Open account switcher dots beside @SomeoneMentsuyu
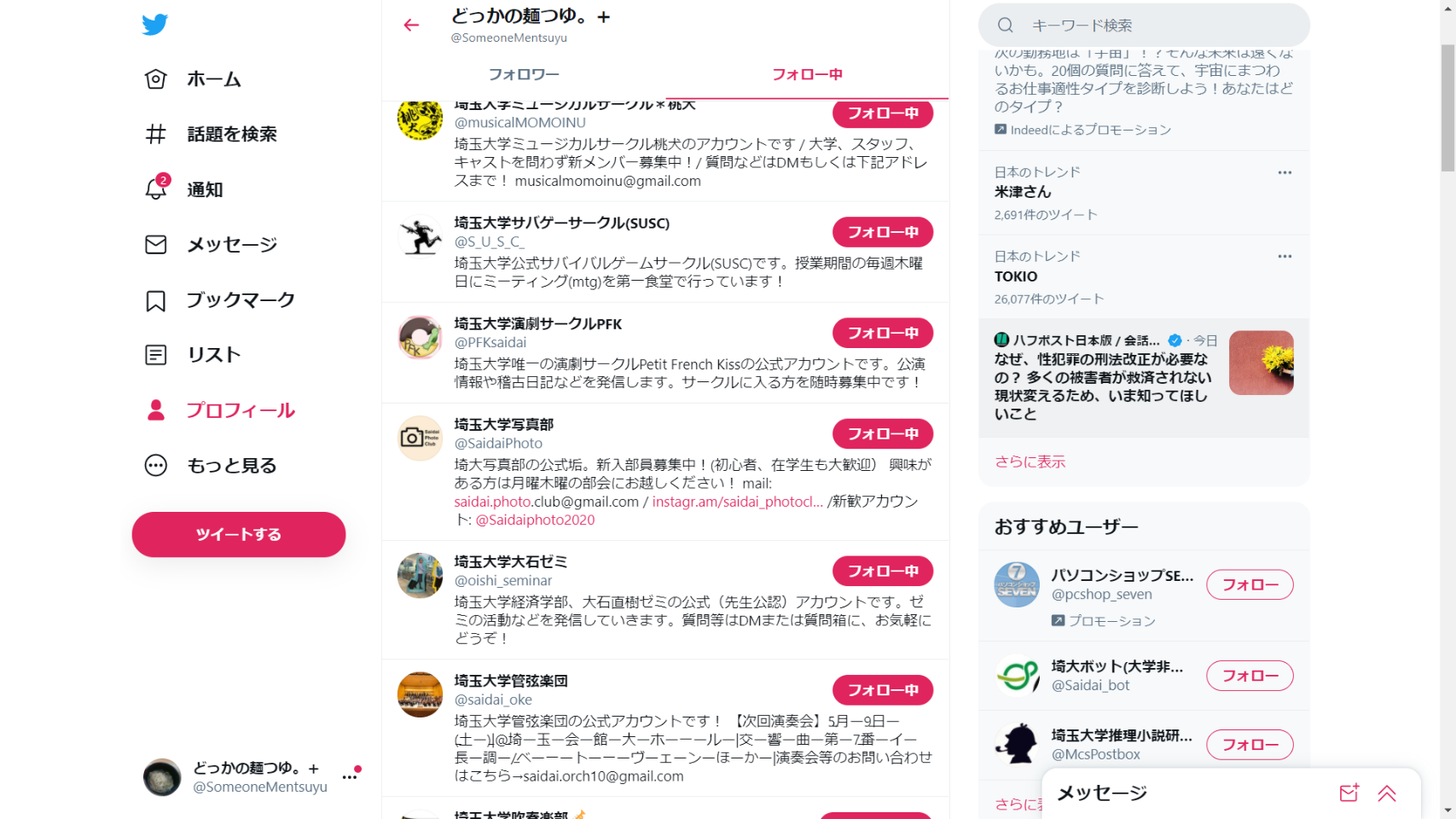Image resolution: width=1456 pixels, height=819 pixels. click(350, 776)
